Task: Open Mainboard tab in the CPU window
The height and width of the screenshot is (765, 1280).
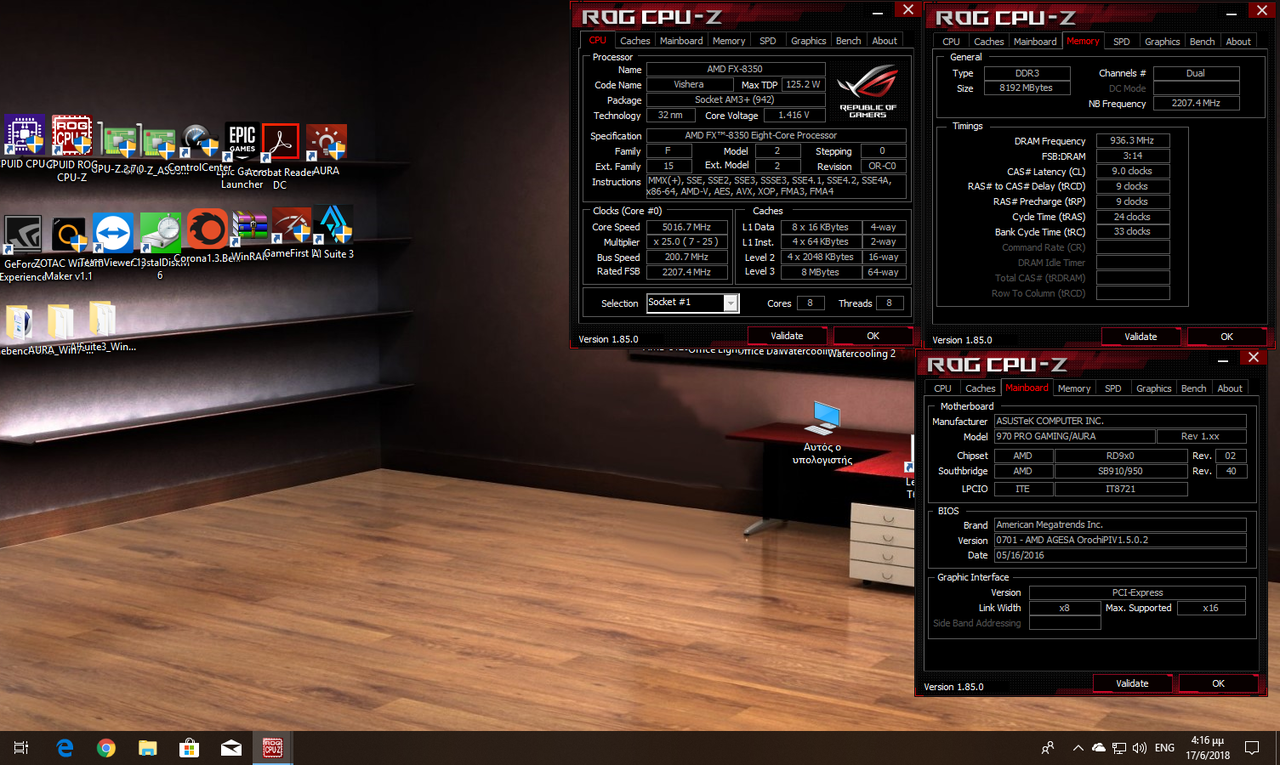Action: 681,40
